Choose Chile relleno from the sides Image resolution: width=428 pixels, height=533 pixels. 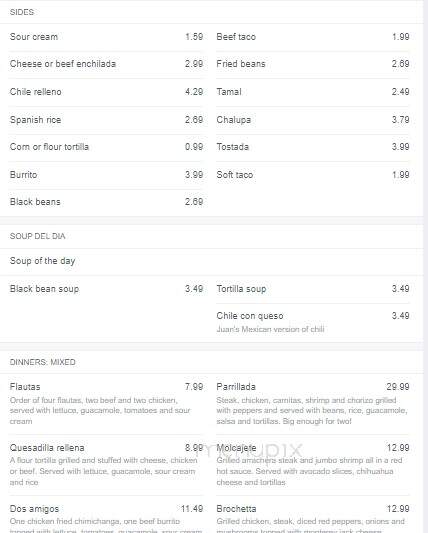point(106,92)
